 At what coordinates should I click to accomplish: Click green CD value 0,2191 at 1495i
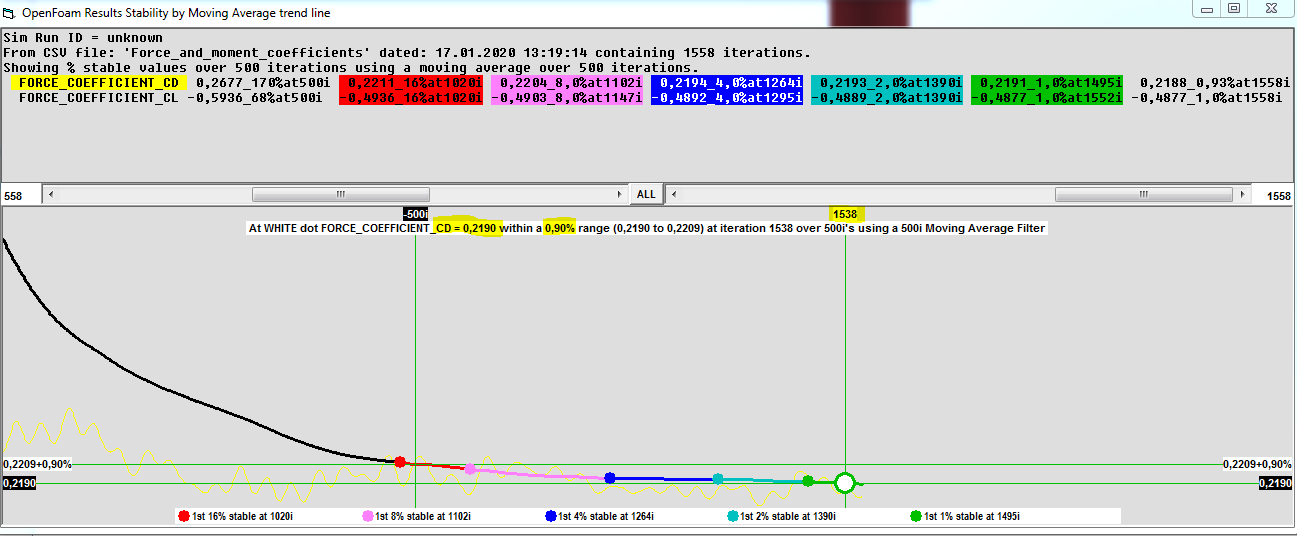click(x=1047, y=82)
